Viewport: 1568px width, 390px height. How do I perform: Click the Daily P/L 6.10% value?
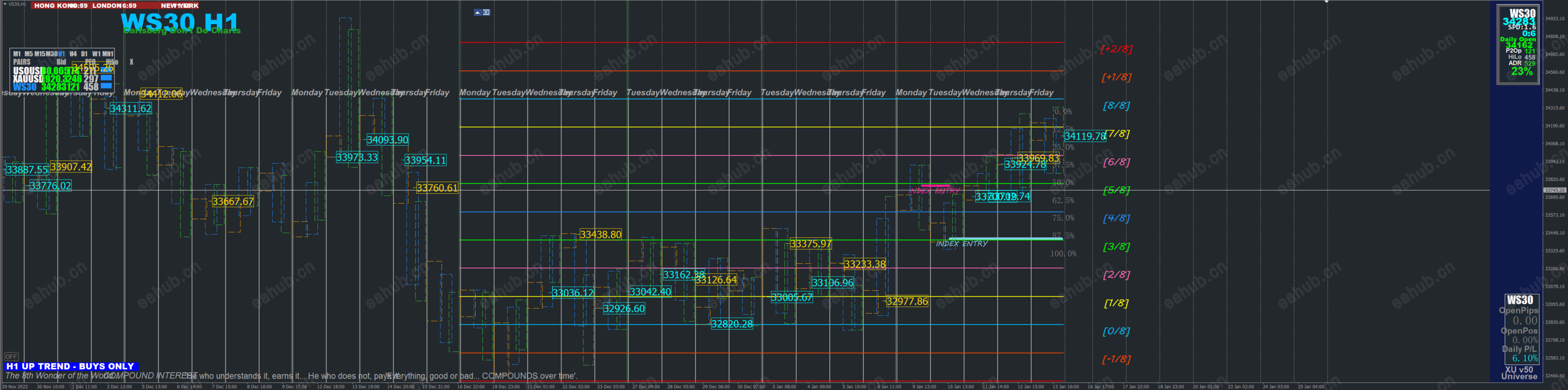click(x=1525, y=359)
